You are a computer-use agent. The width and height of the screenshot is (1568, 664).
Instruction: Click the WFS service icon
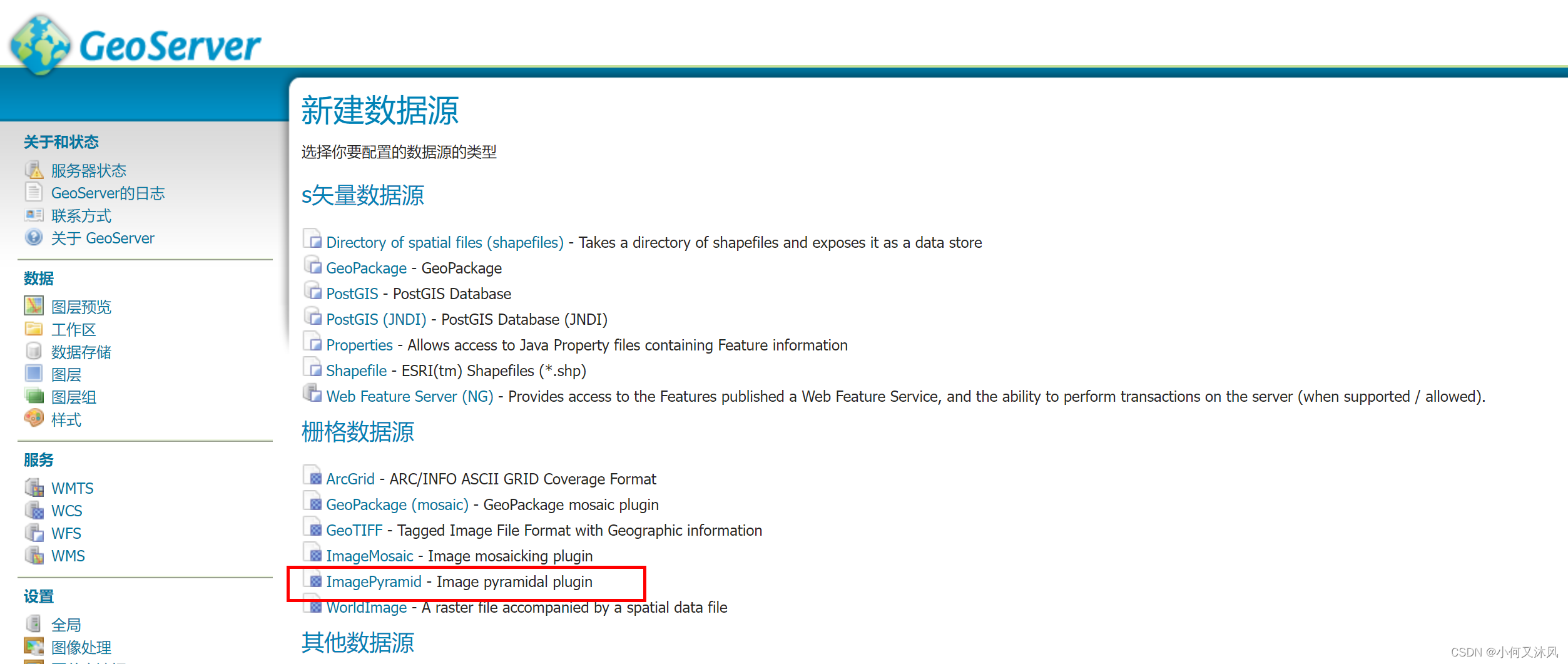tap(34, 532)
